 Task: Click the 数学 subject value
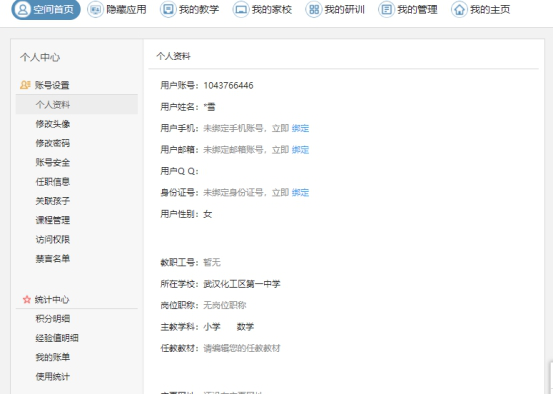coord(245,327)
